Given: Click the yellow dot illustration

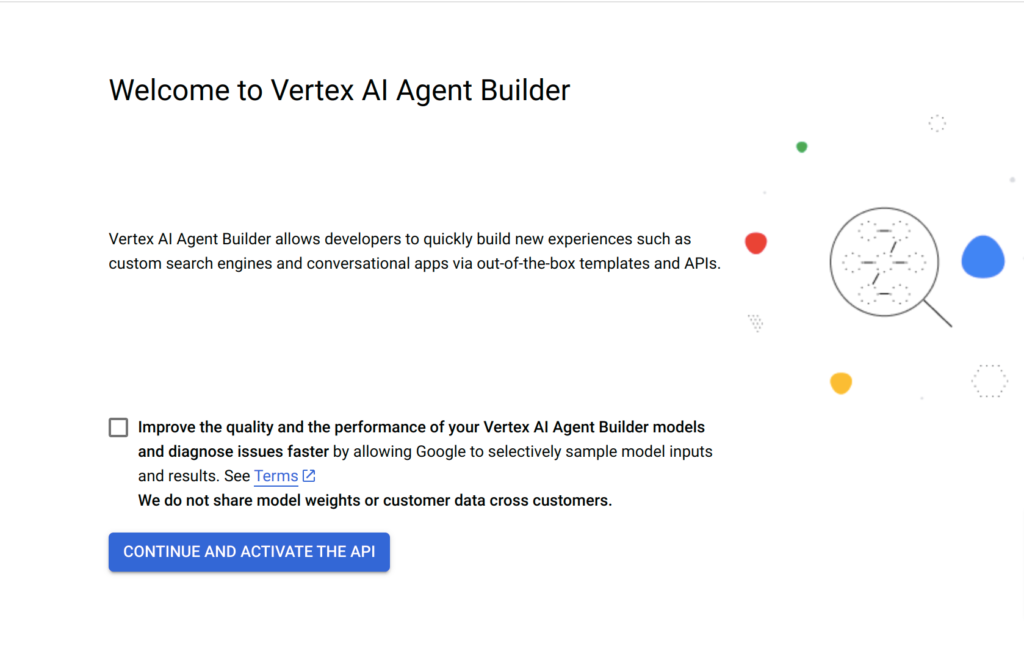Looking at the screenshot, I should pyautogui.click(x=840, y=382).
